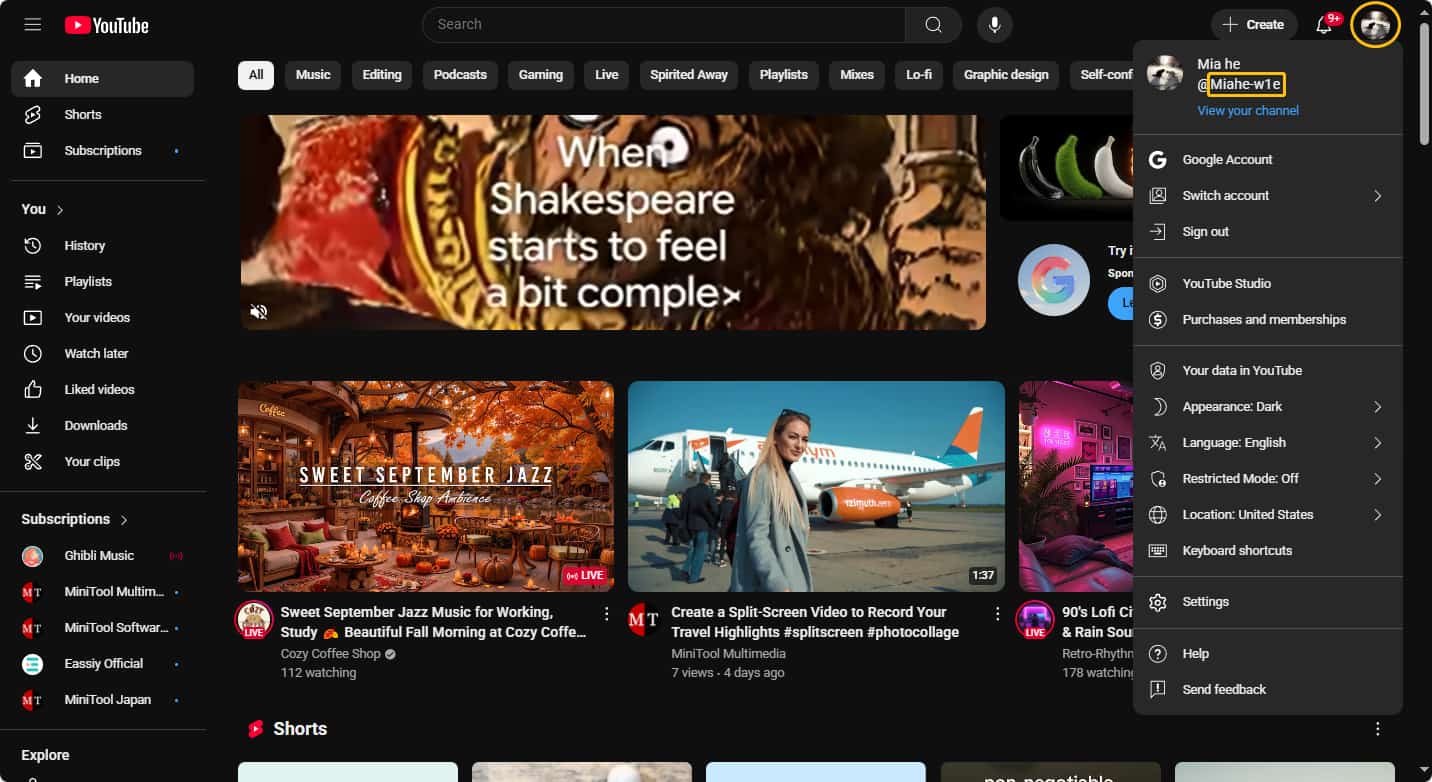Select the Live filter chip

click(607, 75)
